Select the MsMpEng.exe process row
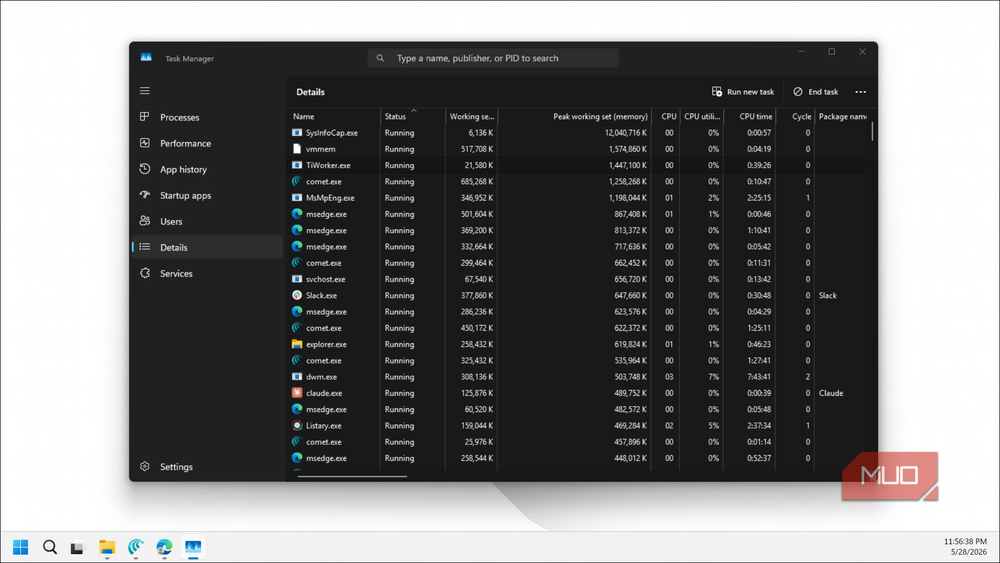 [577, 198]
